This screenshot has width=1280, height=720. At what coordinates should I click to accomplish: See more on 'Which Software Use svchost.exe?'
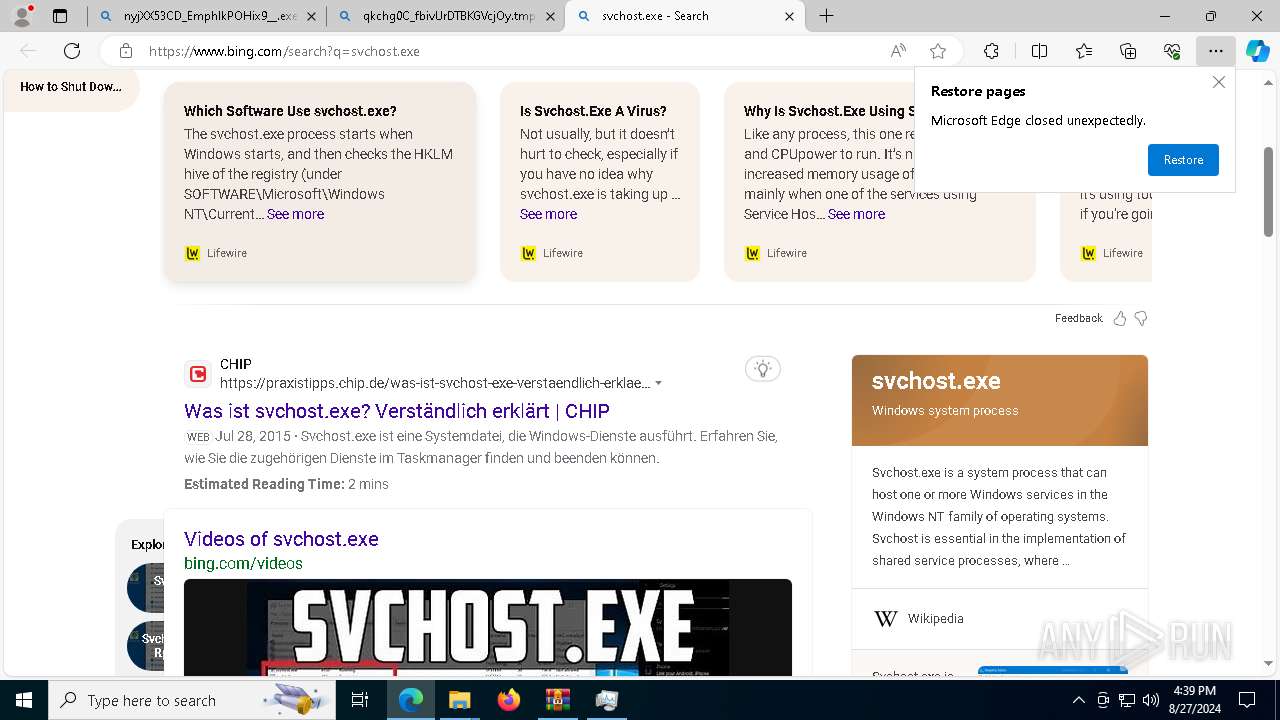tap(295, 214)
